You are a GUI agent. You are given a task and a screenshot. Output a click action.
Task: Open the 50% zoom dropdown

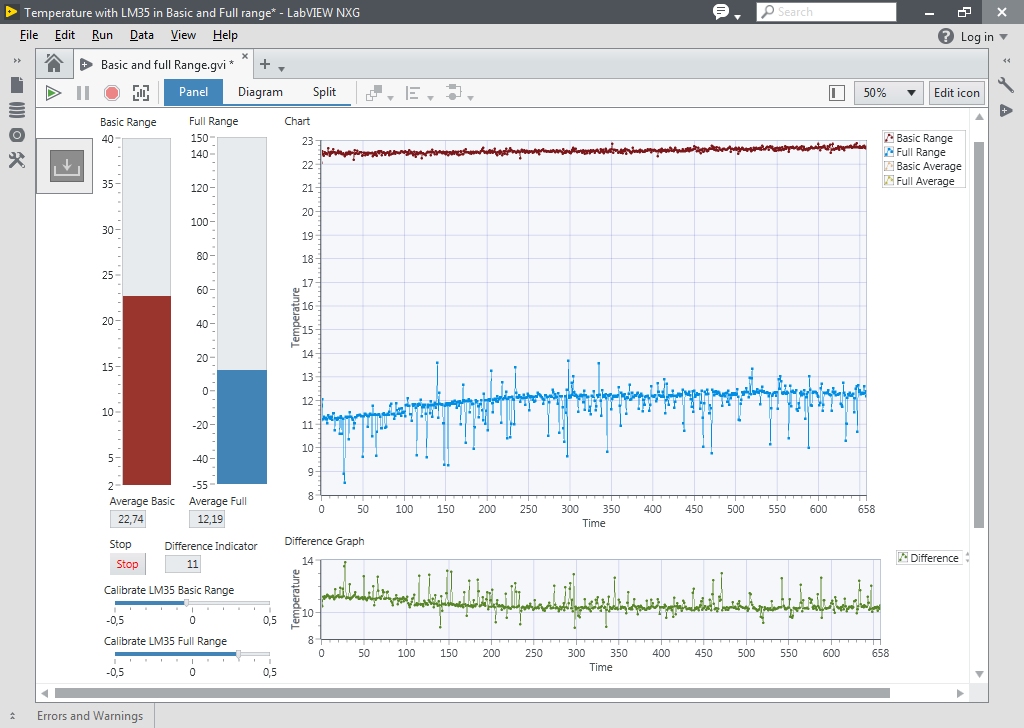[888, 93]
